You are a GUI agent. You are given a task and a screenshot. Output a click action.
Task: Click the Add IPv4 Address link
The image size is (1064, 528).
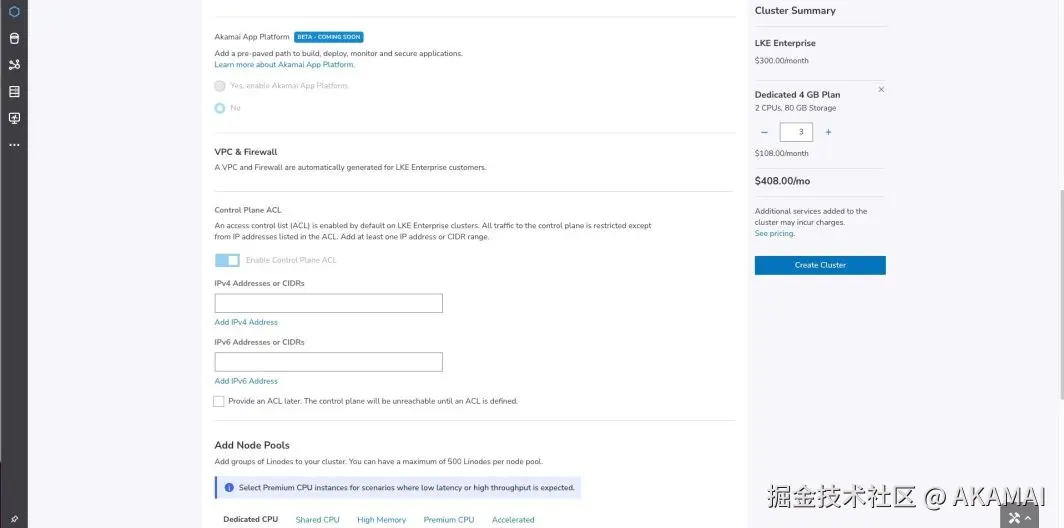click(246, 322)
